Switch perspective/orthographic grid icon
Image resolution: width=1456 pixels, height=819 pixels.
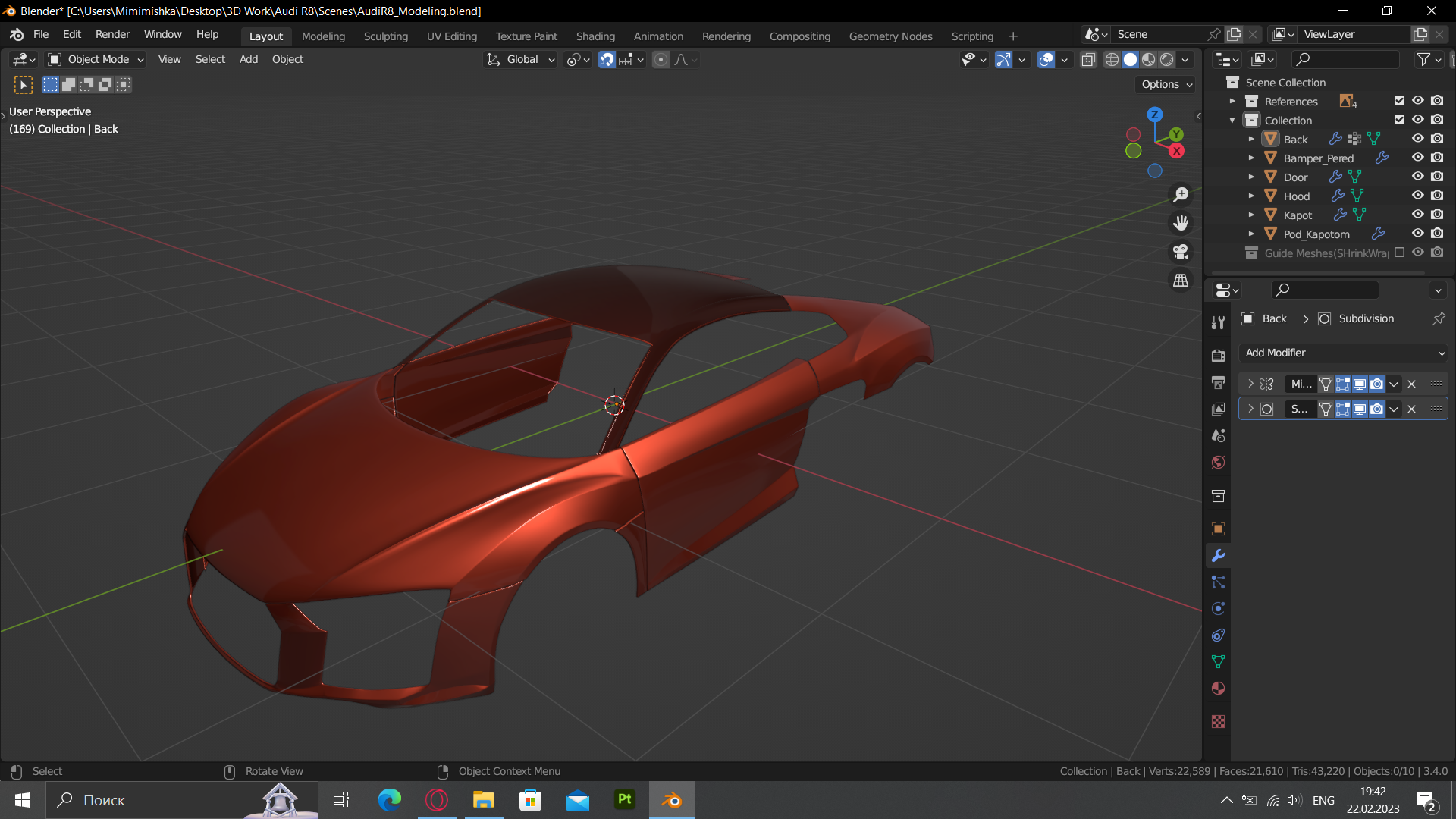click(1181, 281)
